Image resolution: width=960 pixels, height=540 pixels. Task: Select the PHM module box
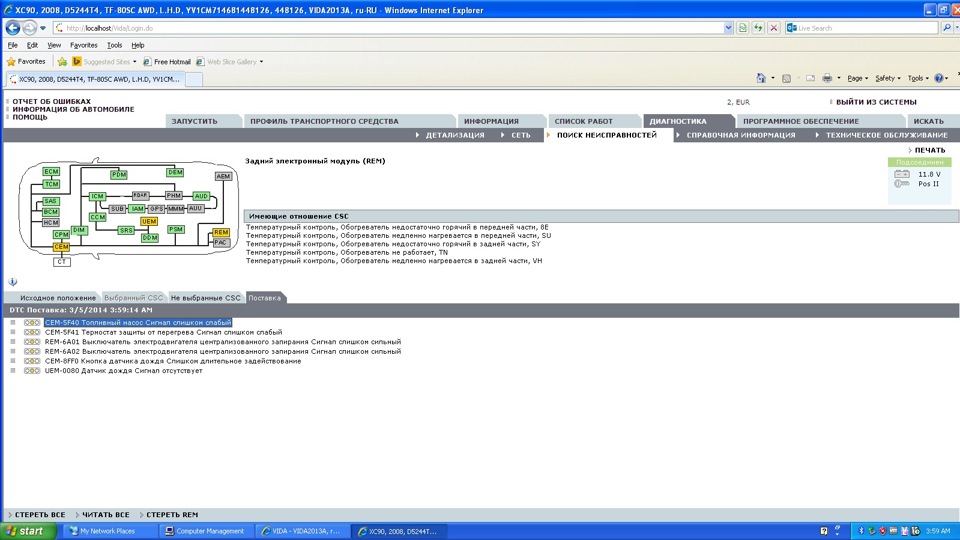point(174,195)
